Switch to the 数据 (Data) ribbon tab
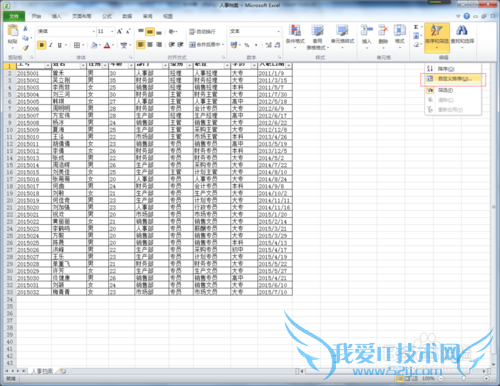500x386 pixels. click(127, 16)
